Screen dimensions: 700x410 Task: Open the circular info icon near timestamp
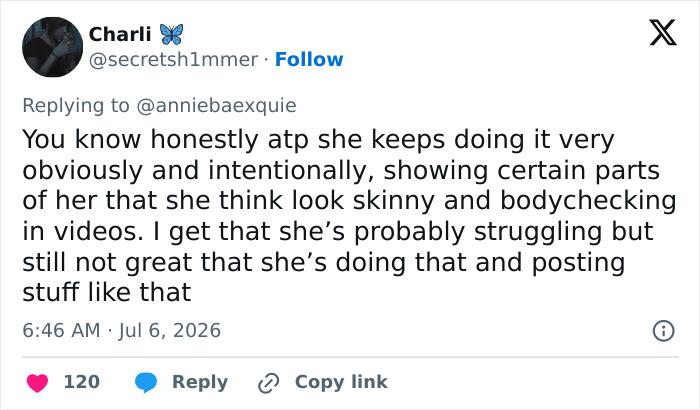pyautogui.click(x=663, y=331)
